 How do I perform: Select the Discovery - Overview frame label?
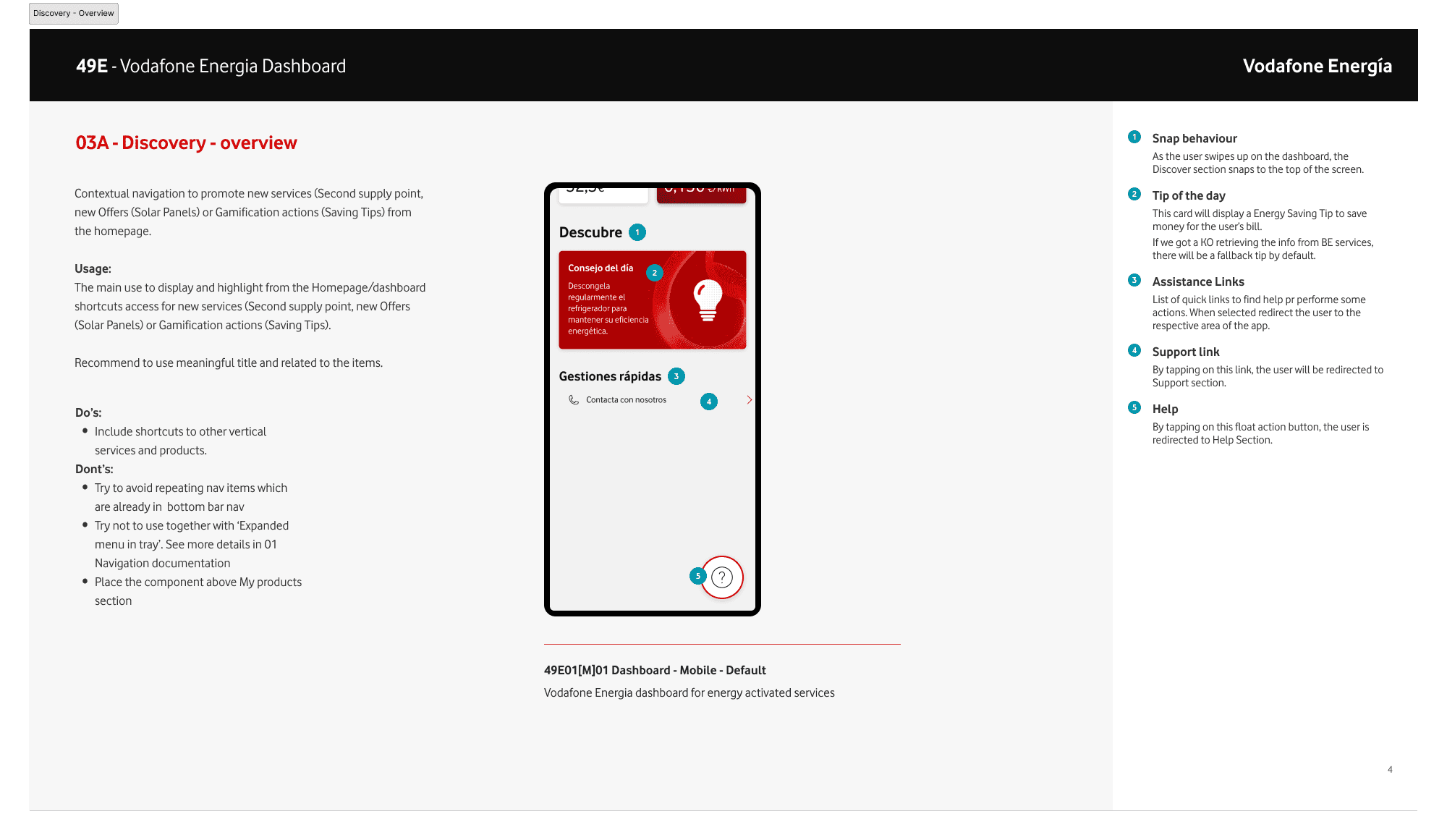74,14
